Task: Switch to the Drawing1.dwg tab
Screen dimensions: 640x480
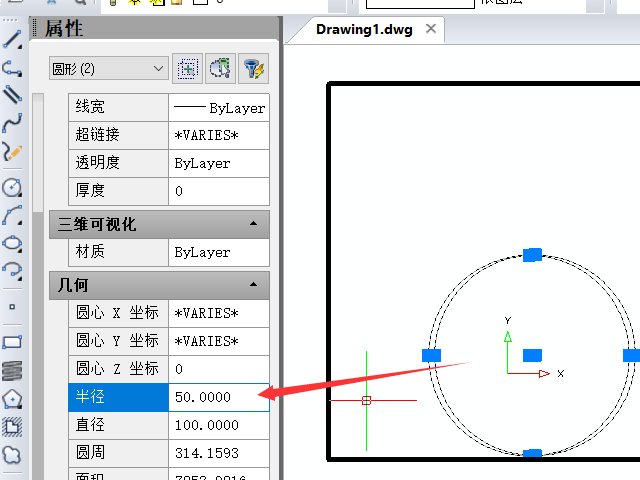Action: click(364, 30)
